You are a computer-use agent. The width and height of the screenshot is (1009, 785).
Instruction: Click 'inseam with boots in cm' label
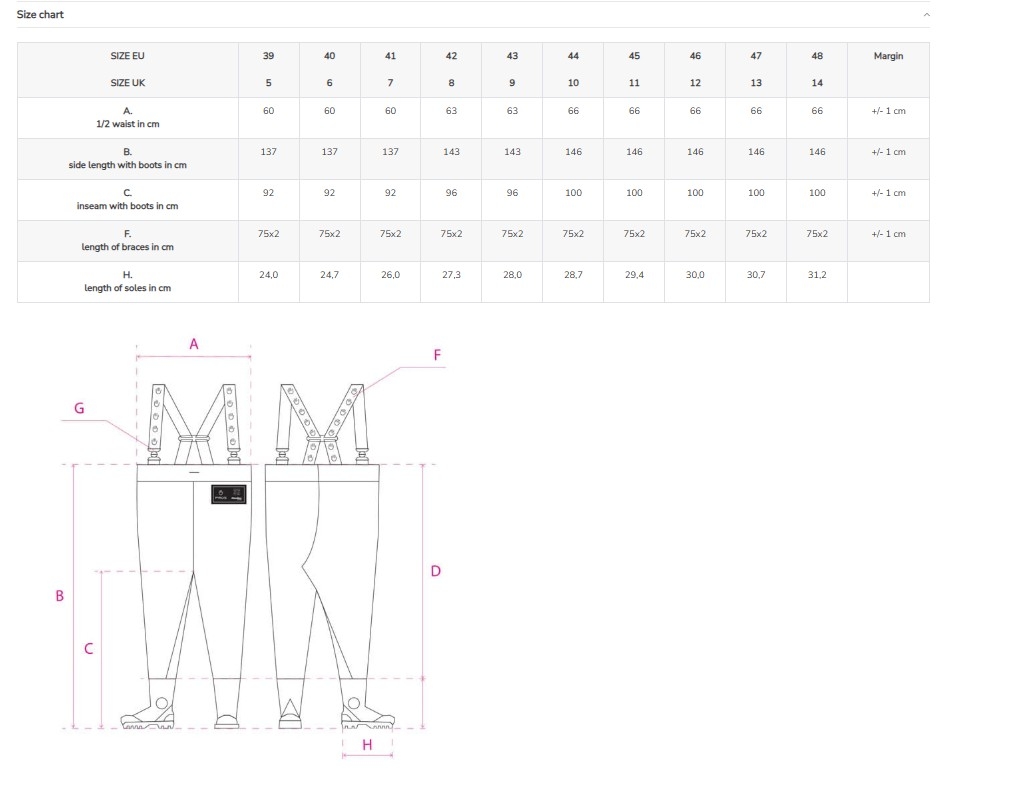coord(127,207)
